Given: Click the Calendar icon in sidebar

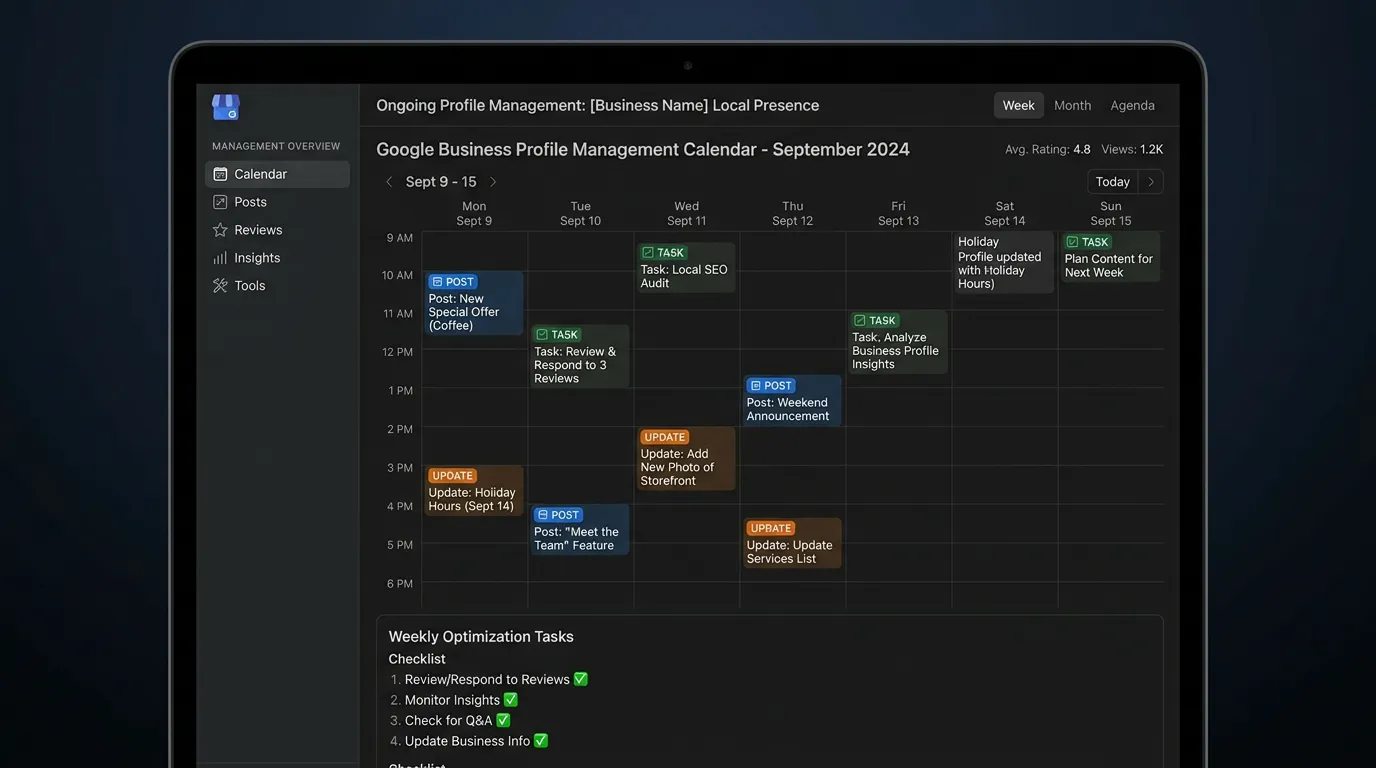Looking at the screenshot, I should point(220,174).
